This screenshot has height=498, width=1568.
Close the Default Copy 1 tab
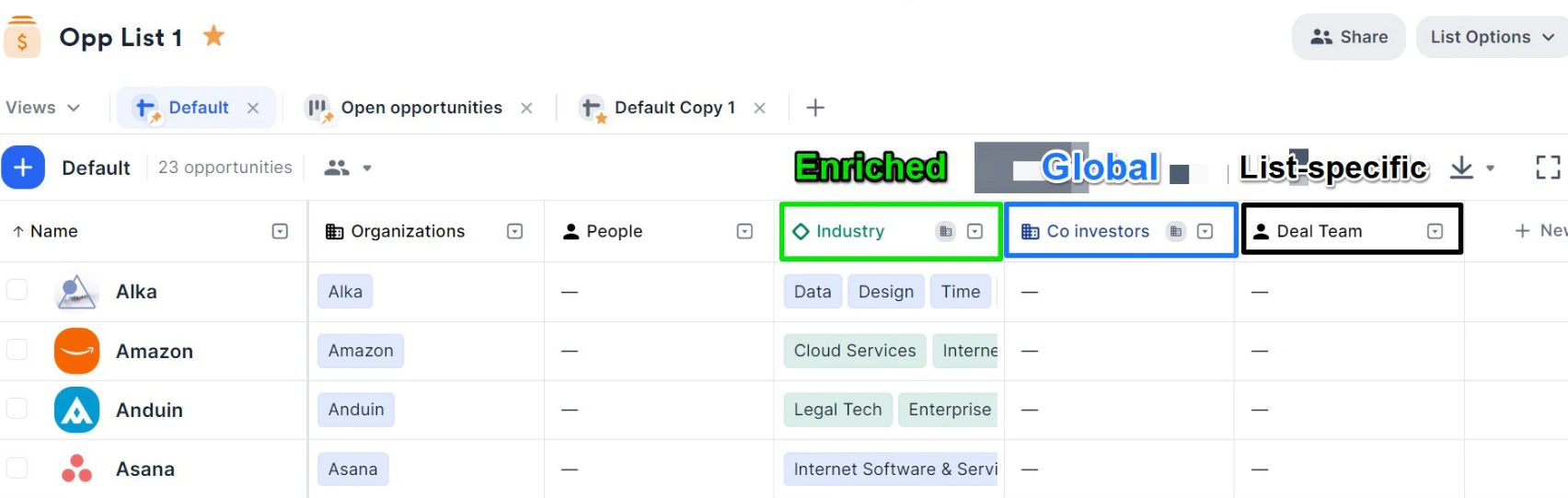click(759, 108)
